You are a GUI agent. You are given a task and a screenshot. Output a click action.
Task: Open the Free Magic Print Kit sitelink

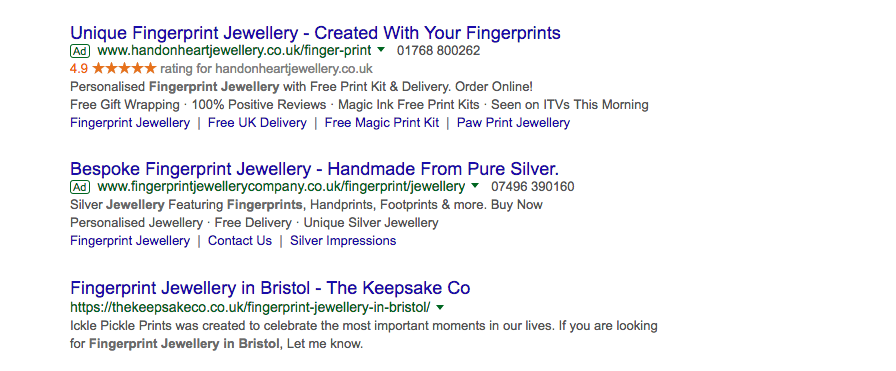pos(382,123)
